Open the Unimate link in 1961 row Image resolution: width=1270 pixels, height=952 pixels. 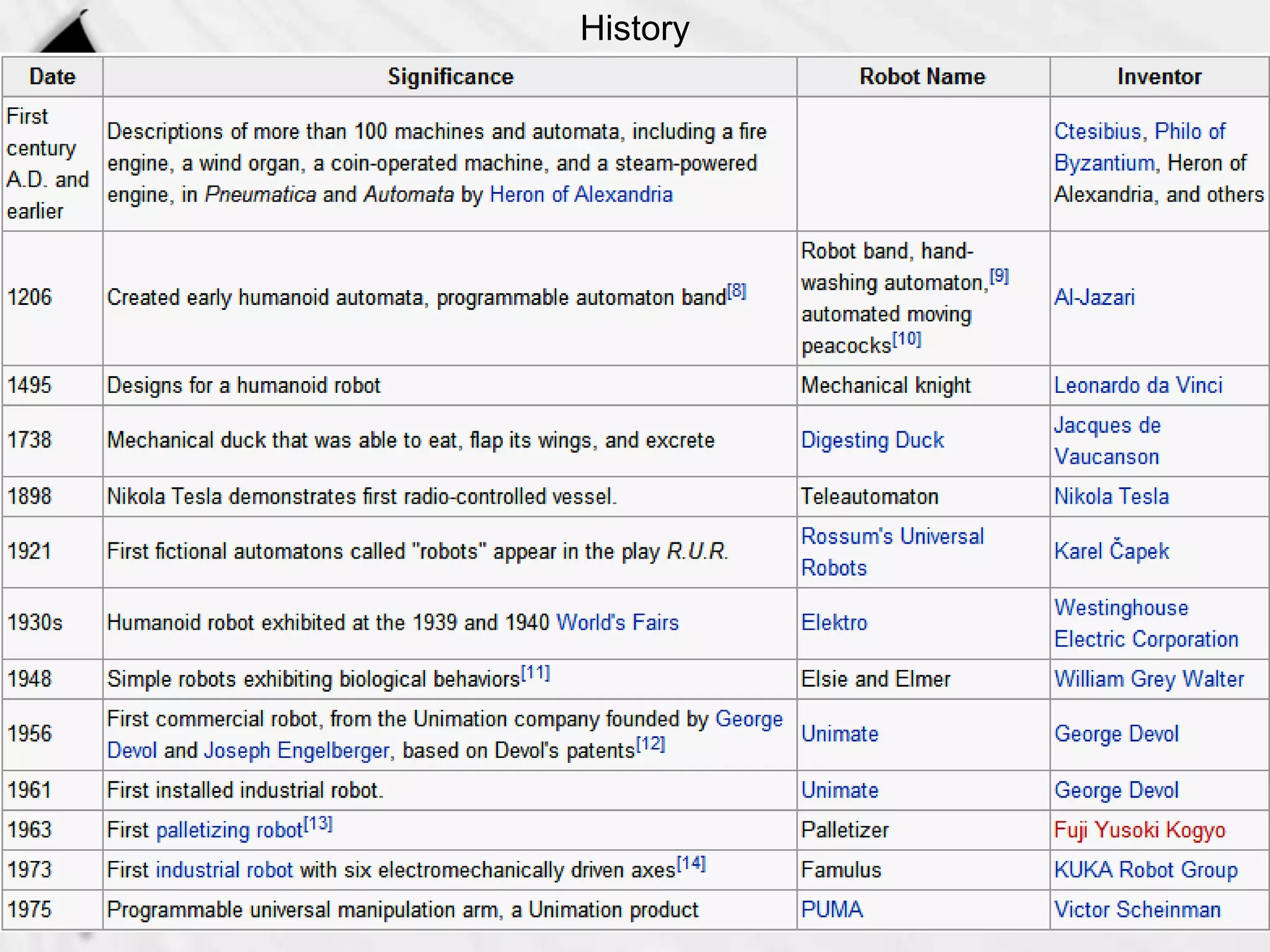840,790
